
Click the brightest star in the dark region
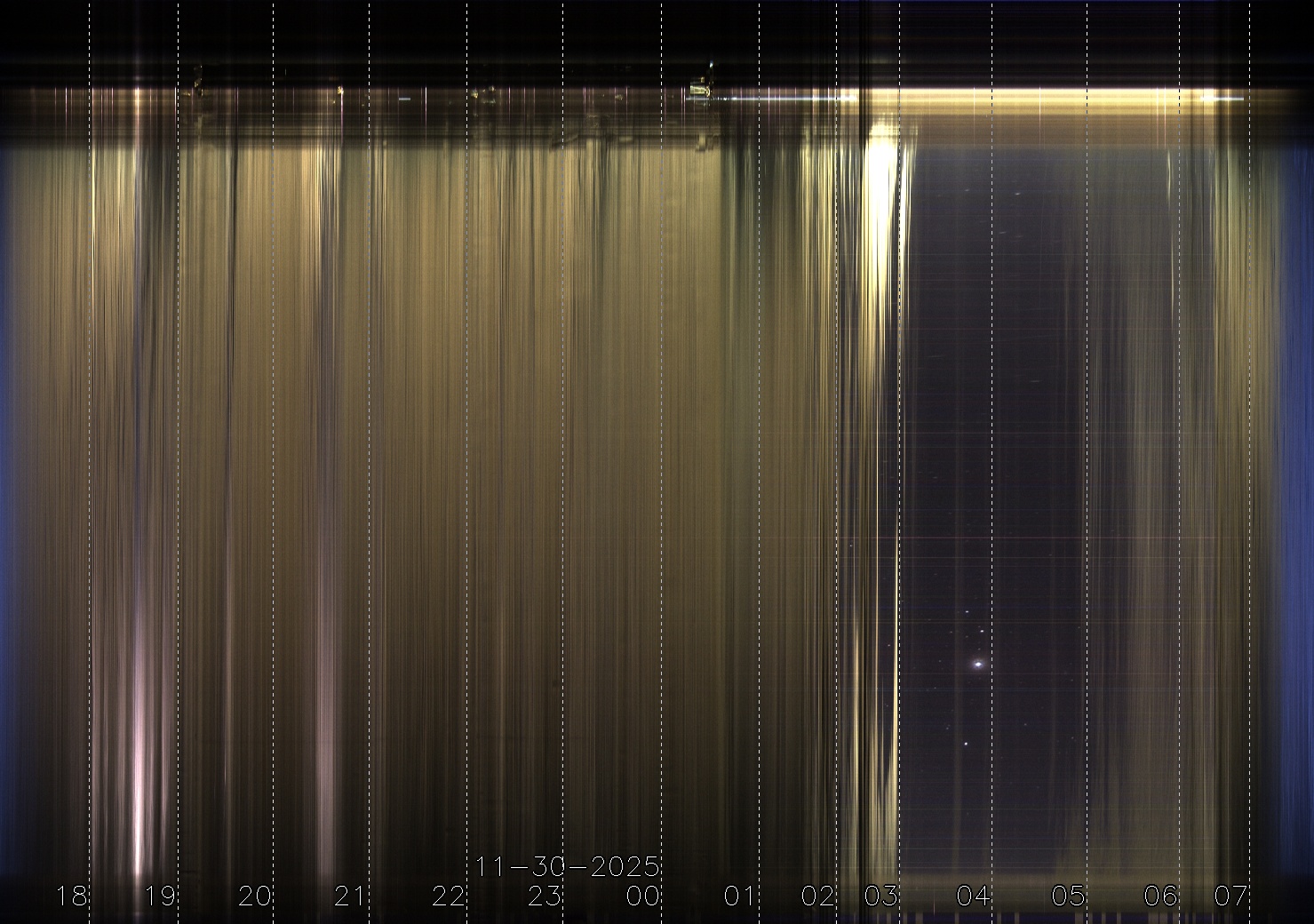click(979, 663)
